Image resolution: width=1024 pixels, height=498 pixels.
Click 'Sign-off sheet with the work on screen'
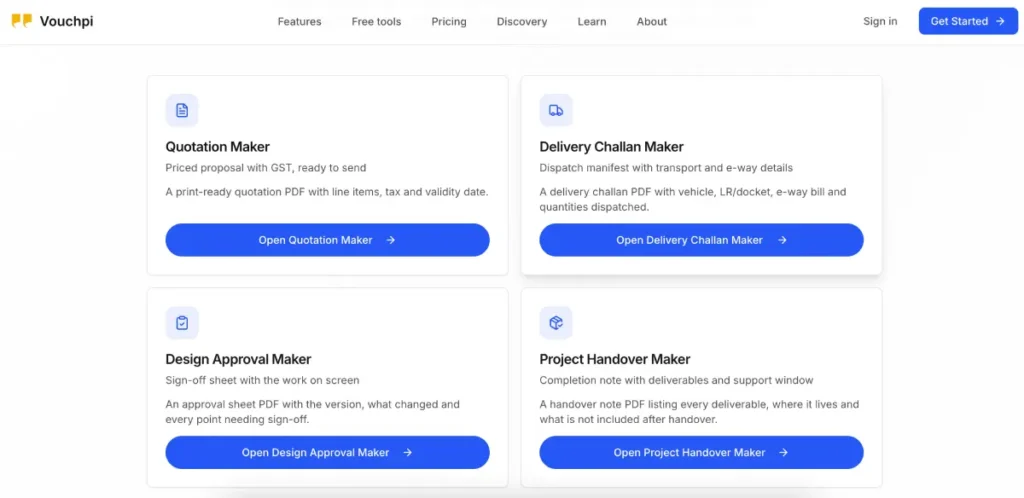(x=263, y=380)
